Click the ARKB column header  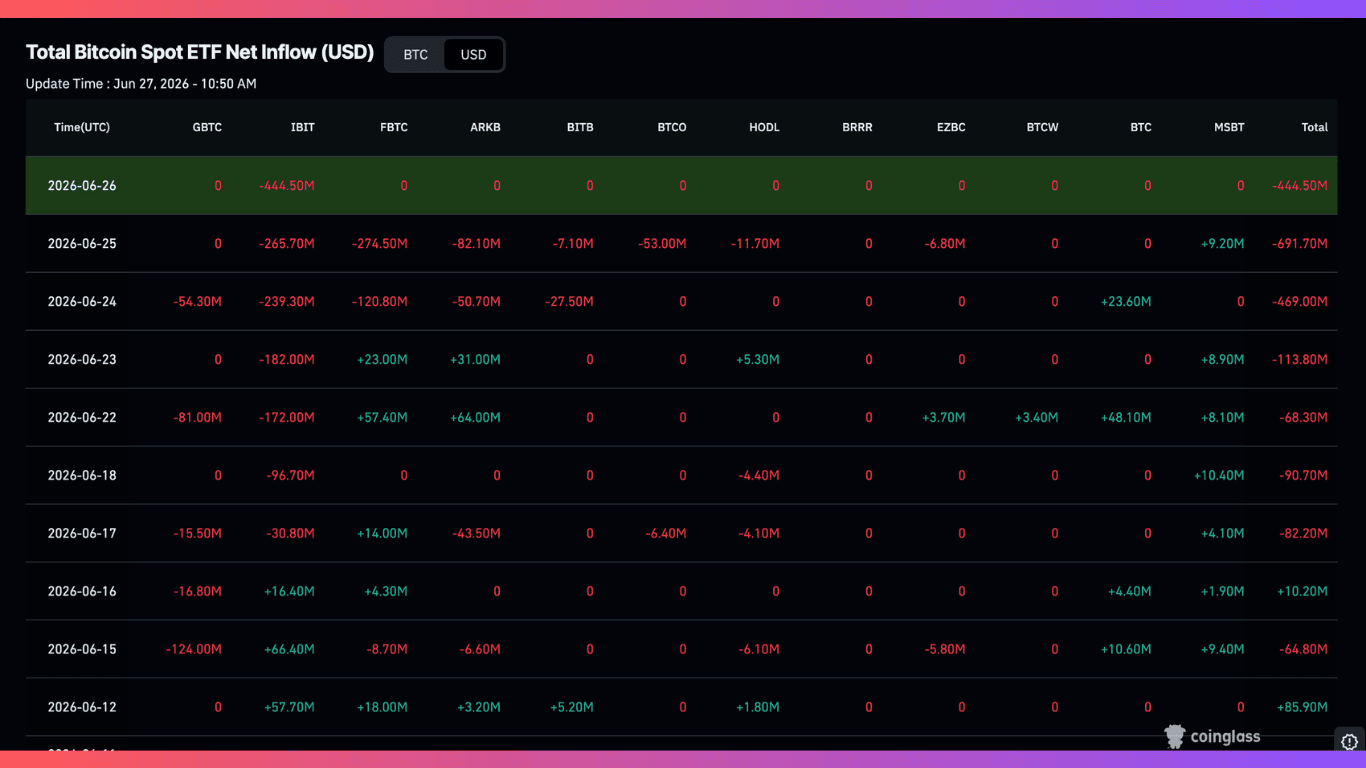(x=485, y=127)
